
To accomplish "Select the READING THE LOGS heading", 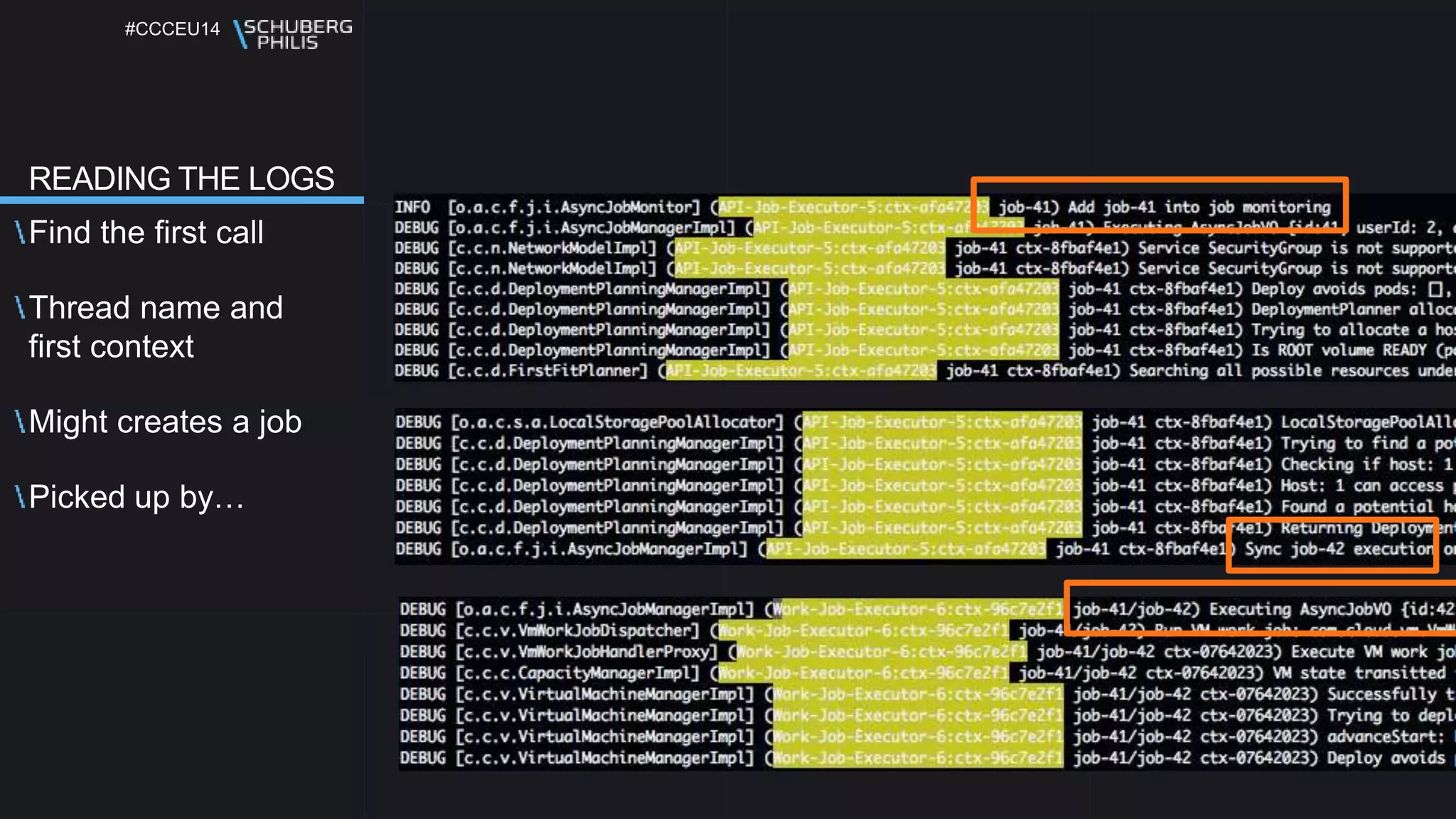I will [x=181, y=178].
